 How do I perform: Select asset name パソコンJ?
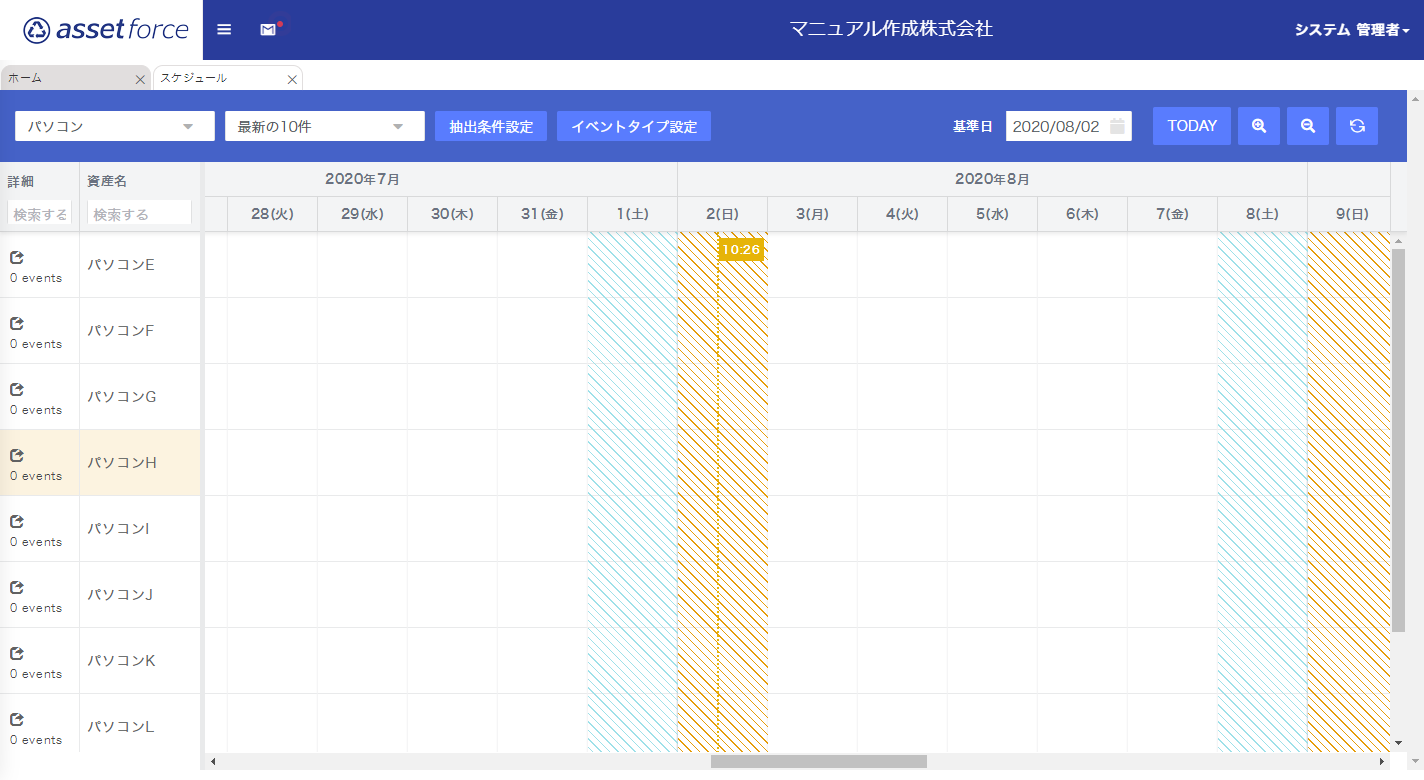120,595
